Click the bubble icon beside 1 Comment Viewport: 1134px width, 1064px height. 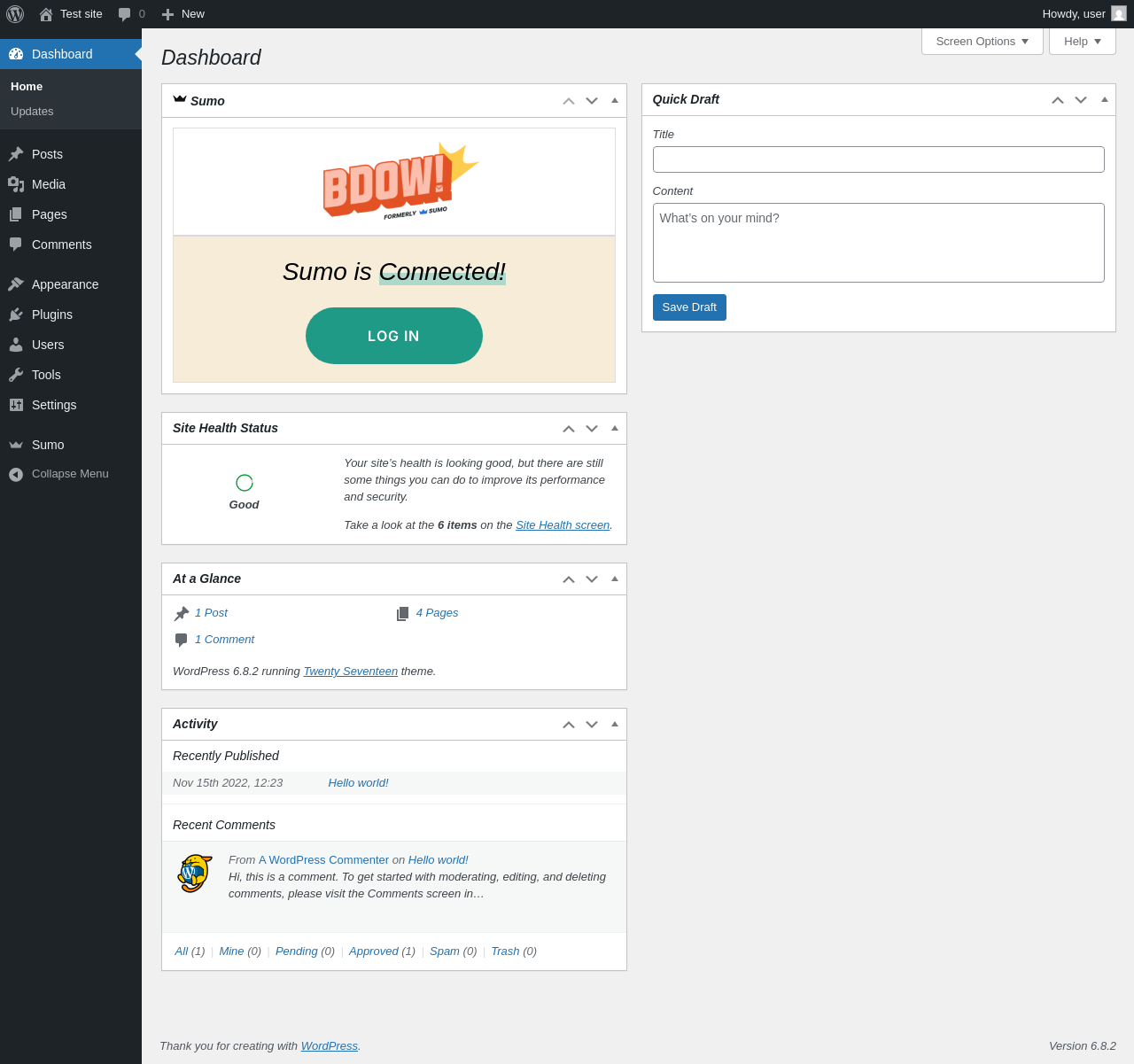click(182, 640)
